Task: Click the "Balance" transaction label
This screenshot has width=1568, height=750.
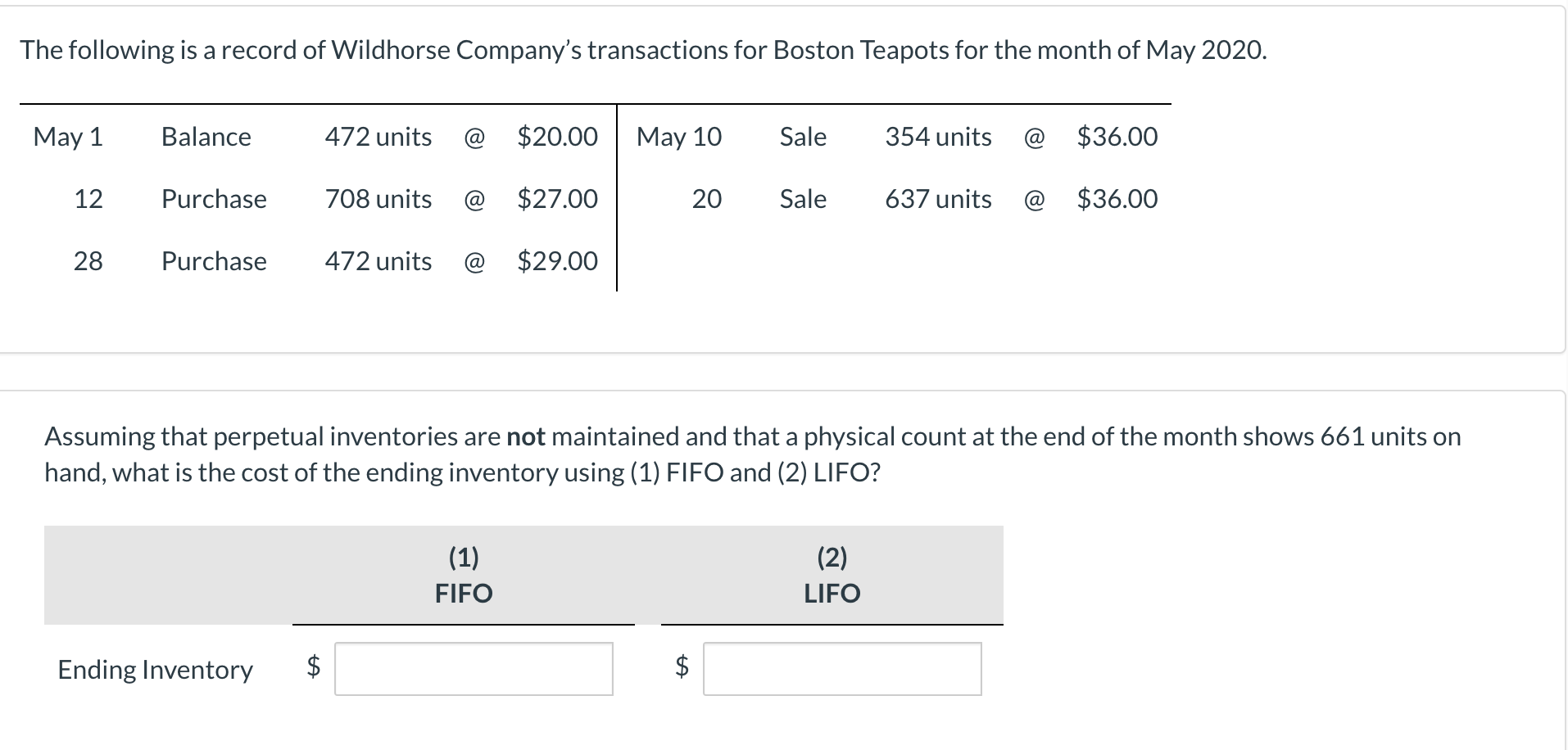Action: click(206, 137)
